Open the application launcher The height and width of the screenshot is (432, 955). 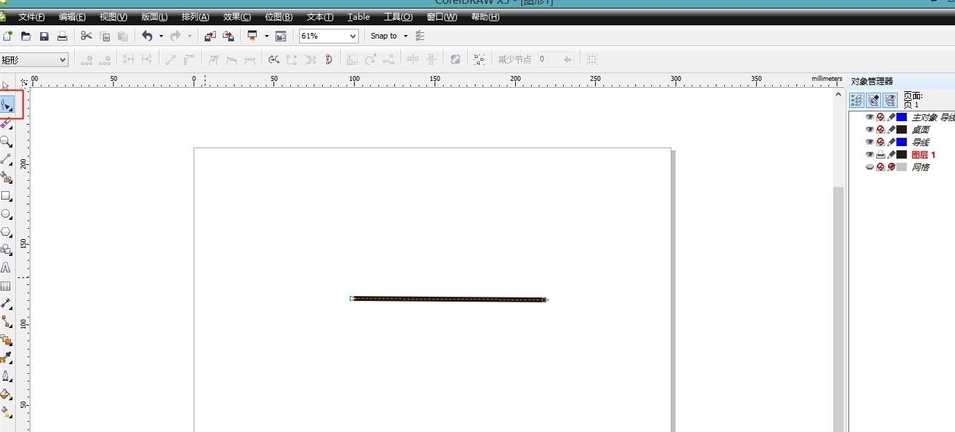[x=252, y=36]
